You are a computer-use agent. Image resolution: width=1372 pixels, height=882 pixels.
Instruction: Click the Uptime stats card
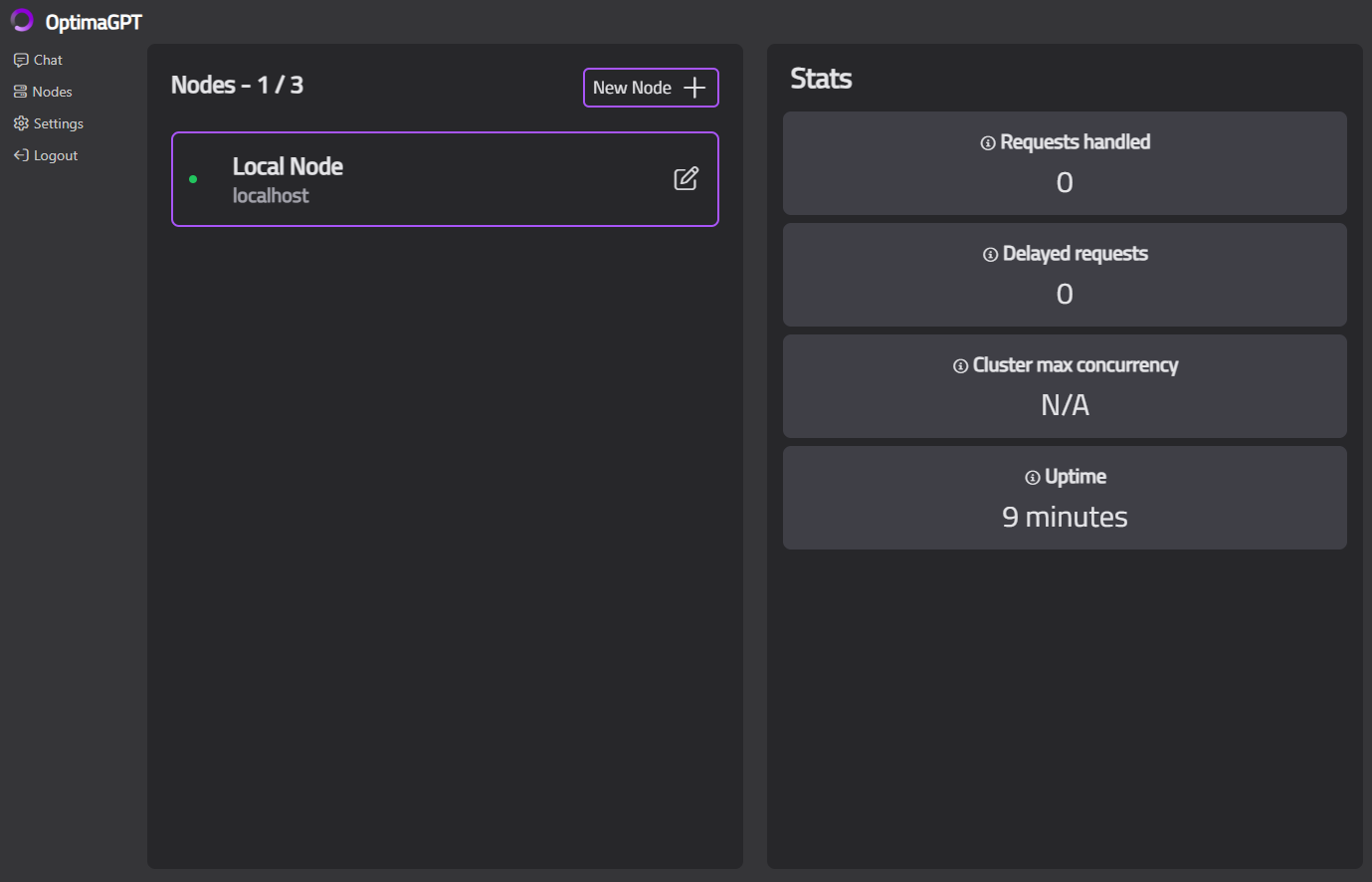point(1065,498)
